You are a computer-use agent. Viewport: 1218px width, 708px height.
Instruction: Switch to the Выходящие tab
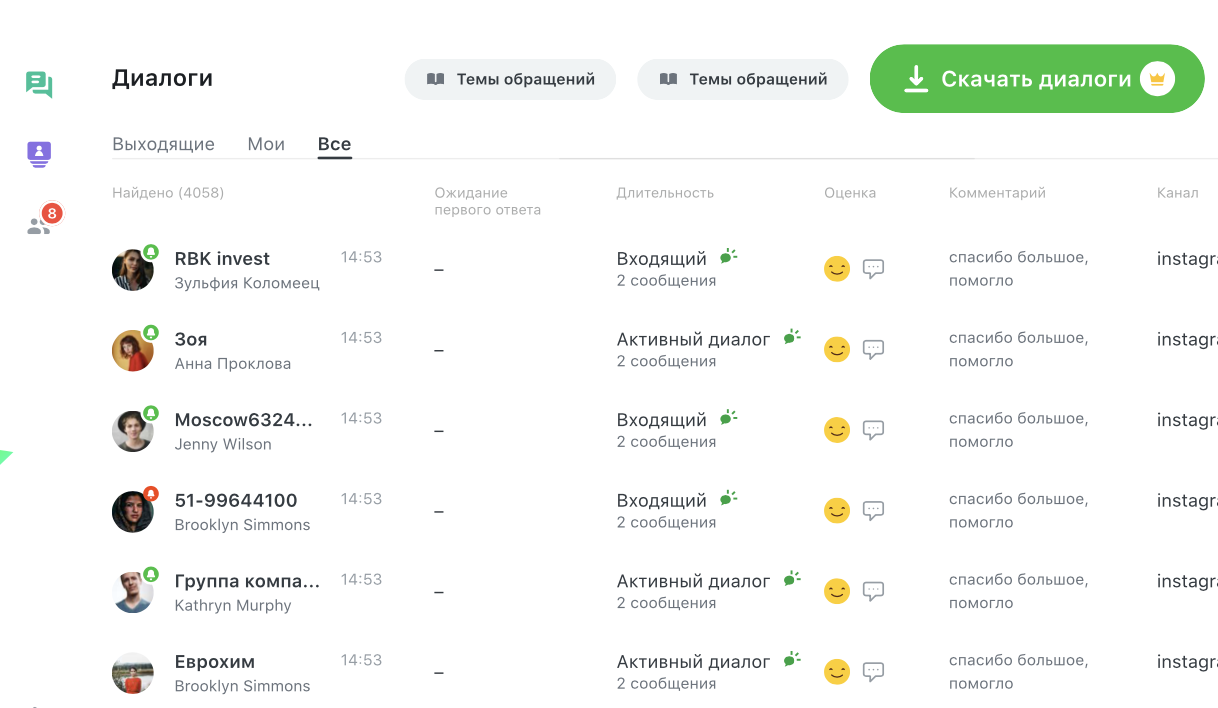(x=163, y=144)
